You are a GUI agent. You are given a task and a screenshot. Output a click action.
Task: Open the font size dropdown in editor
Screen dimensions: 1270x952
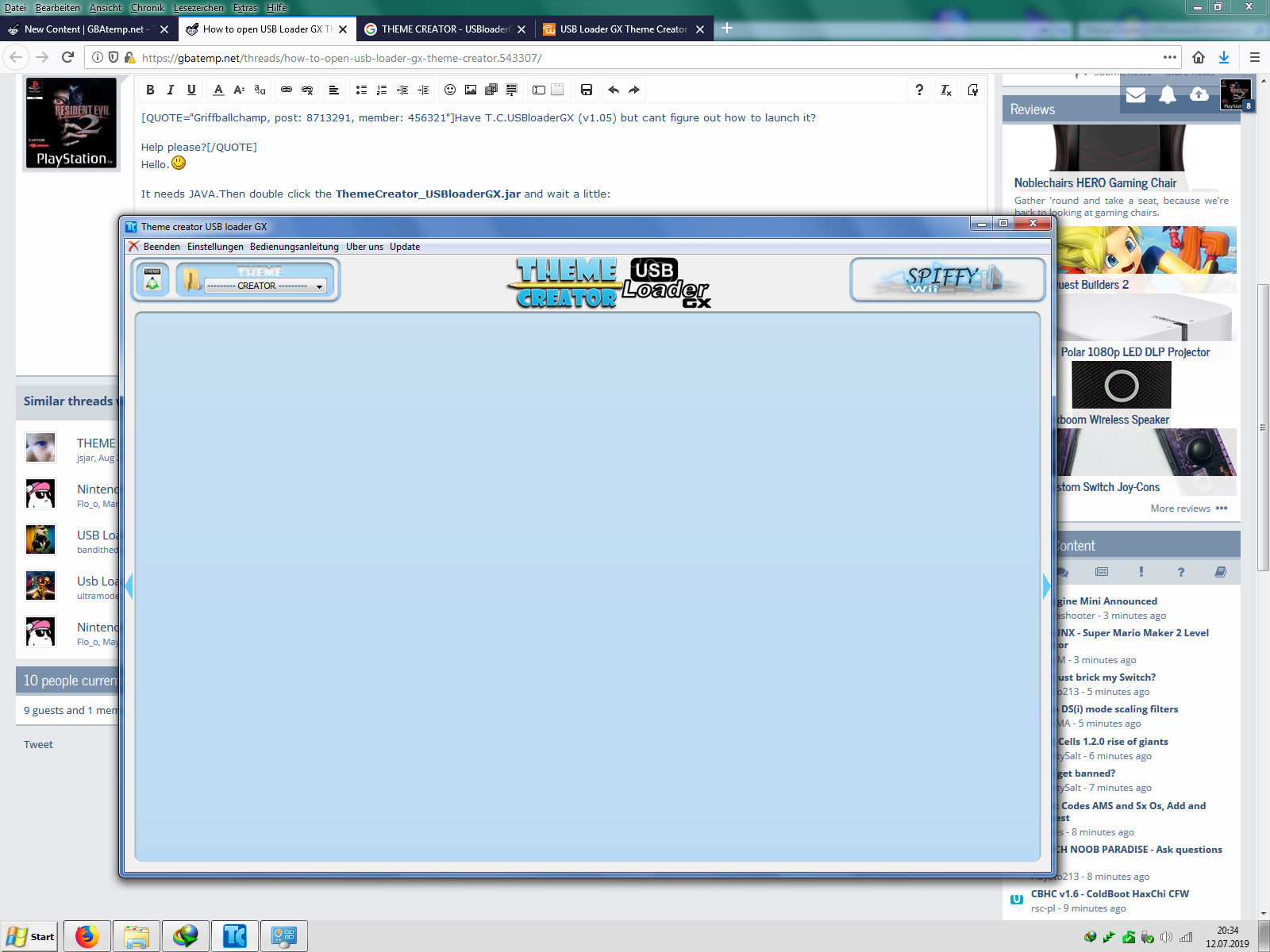coord(239,90)
